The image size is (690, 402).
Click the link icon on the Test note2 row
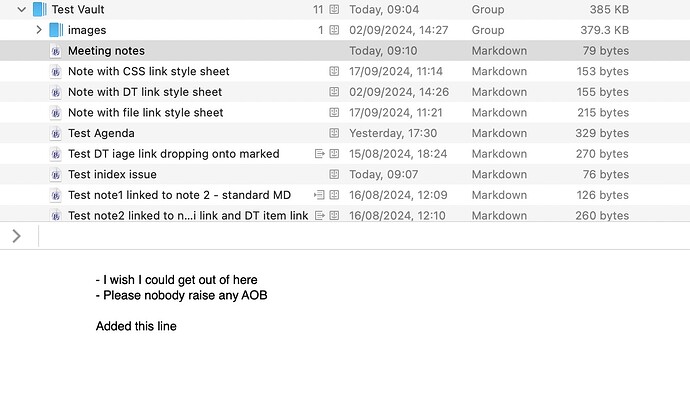coord(320,216)
